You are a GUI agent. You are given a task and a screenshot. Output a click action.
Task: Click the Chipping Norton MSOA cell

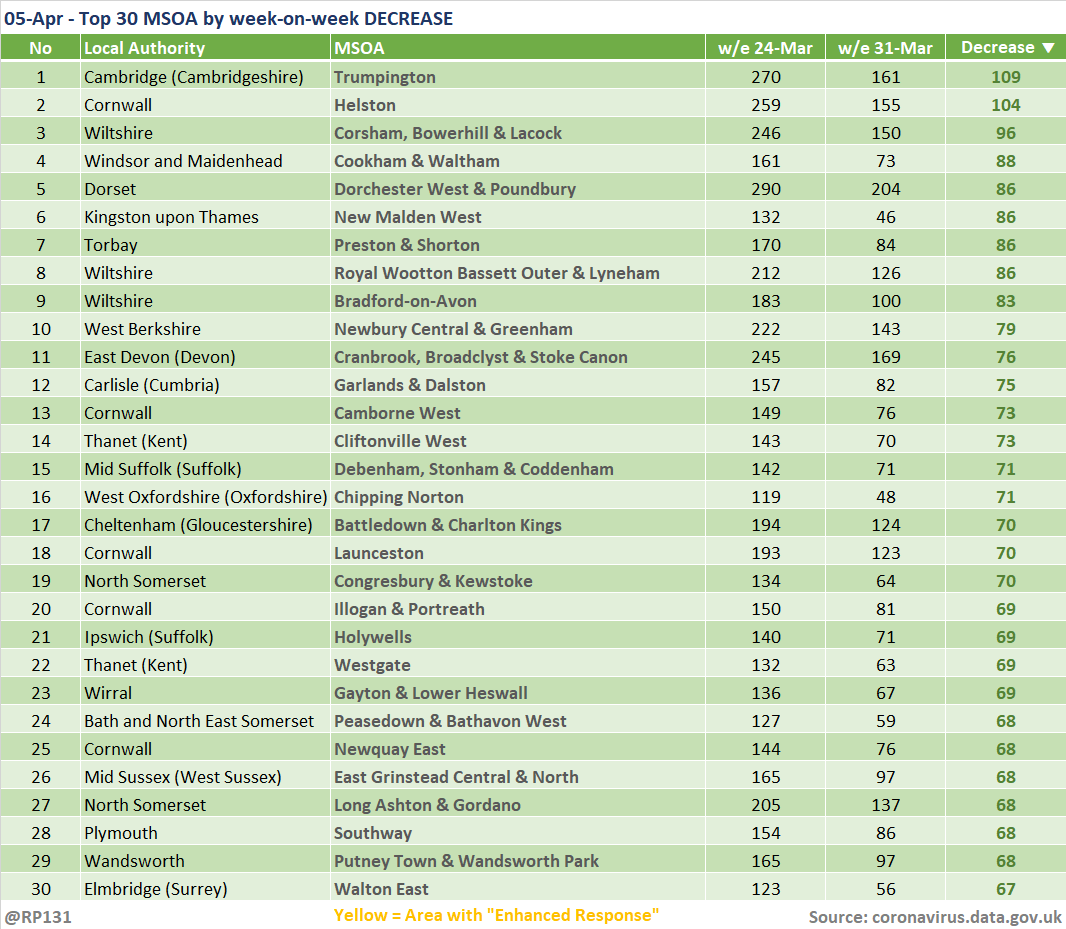(399, 497)
